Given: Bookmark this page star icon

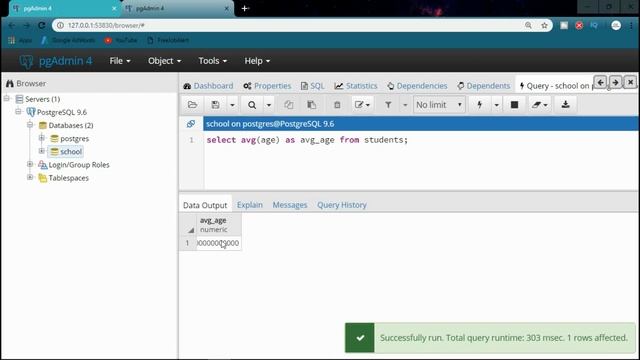Looking at the screenshot, I should pyautogui.click(x=544, y=25).
